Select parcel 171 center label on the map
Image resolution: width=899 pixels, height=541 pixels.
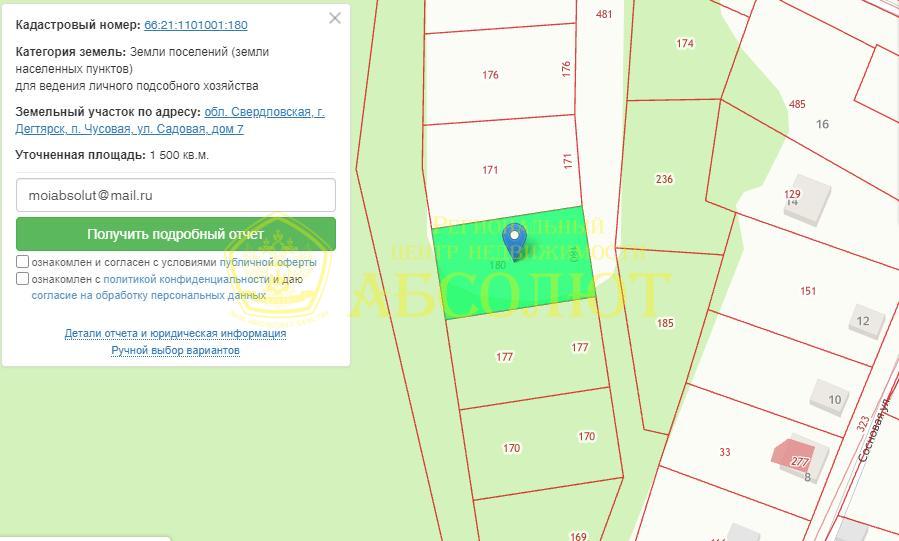click(x=490, y=170)
